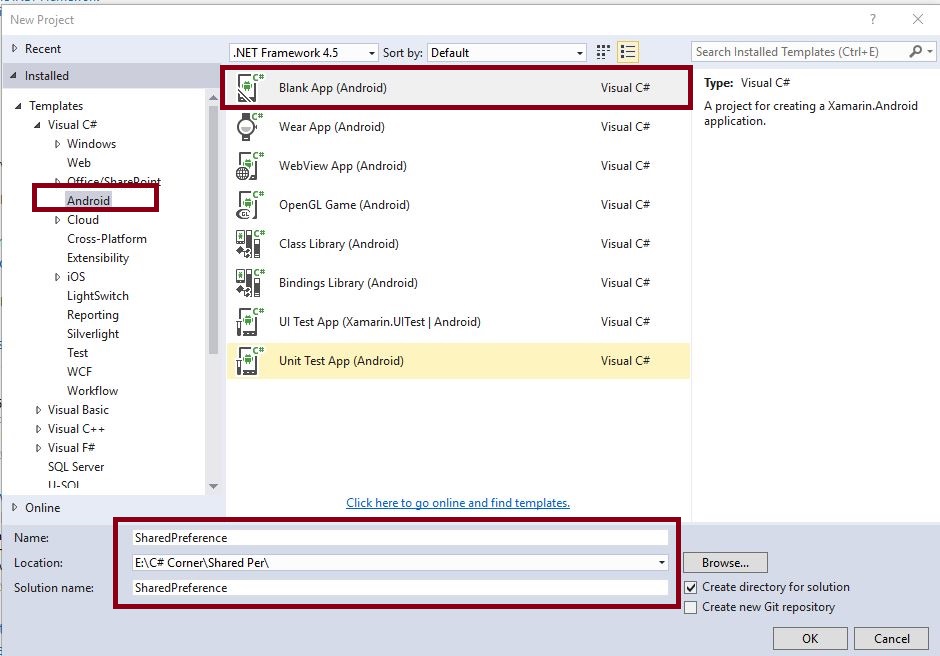Expand the Online section
The height and width of the screenshot is (656, 940).
(x=15, y=507)
